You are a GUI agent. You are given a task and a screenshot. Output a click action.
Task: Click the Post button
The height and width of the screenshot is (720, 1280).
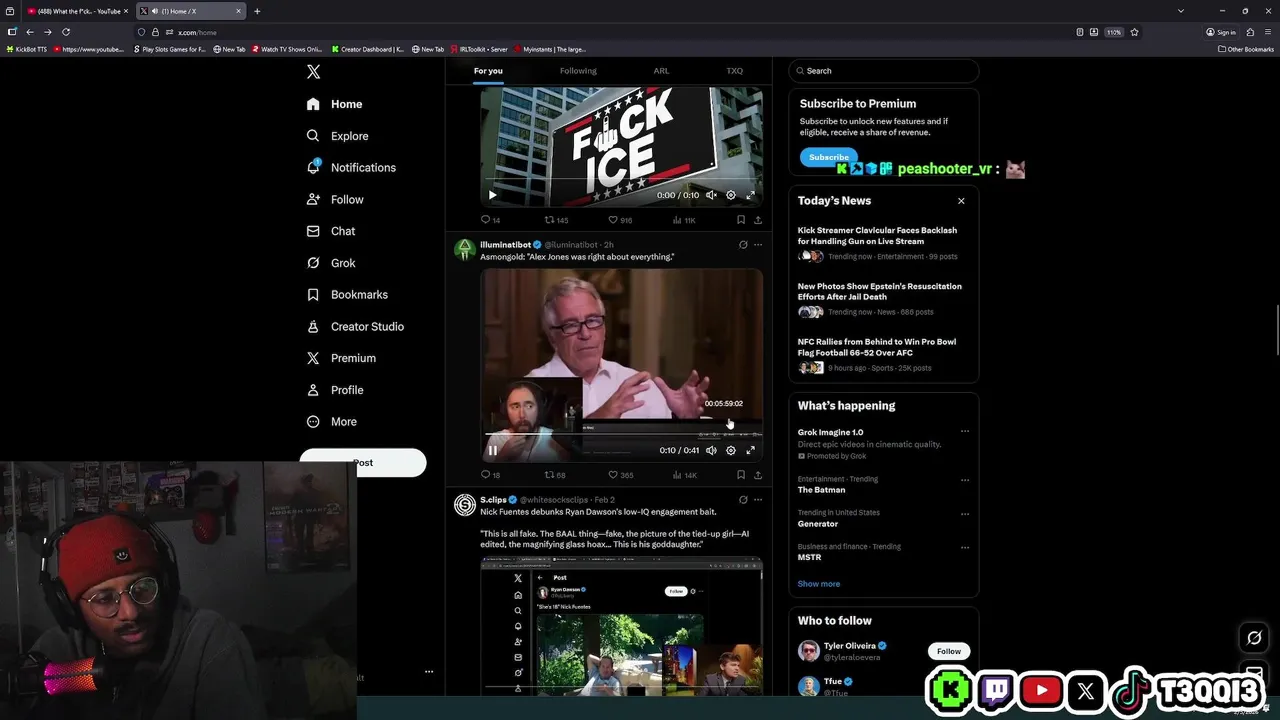[x=363, y=463]
